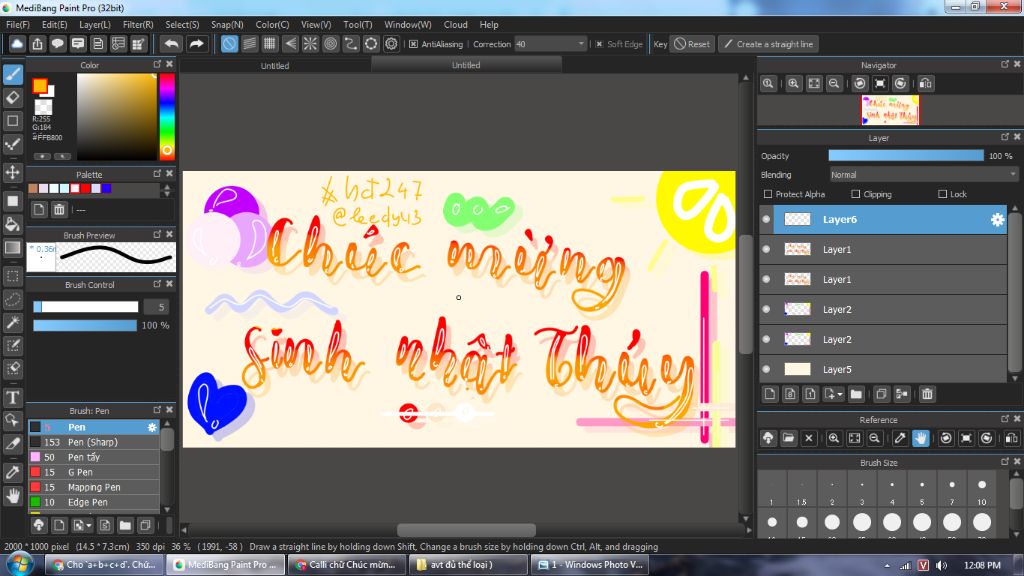This screenshot has height=576, width=1024.
Task: Turn snap off with the toolbar icon
Action: click(x=229, y=44)
